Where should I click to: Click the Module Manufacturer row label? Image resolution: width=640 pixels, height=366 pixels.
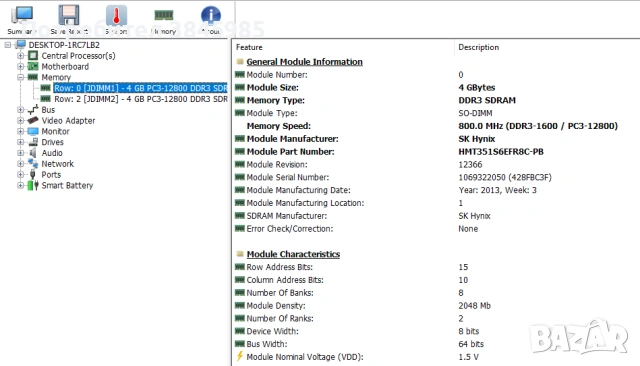tap(293, 139)
